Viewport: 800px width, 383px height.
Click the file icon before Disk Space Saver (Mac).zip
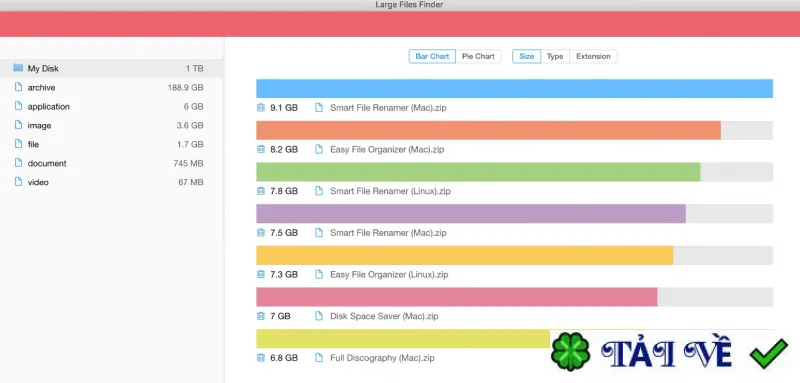pos(319,316)
